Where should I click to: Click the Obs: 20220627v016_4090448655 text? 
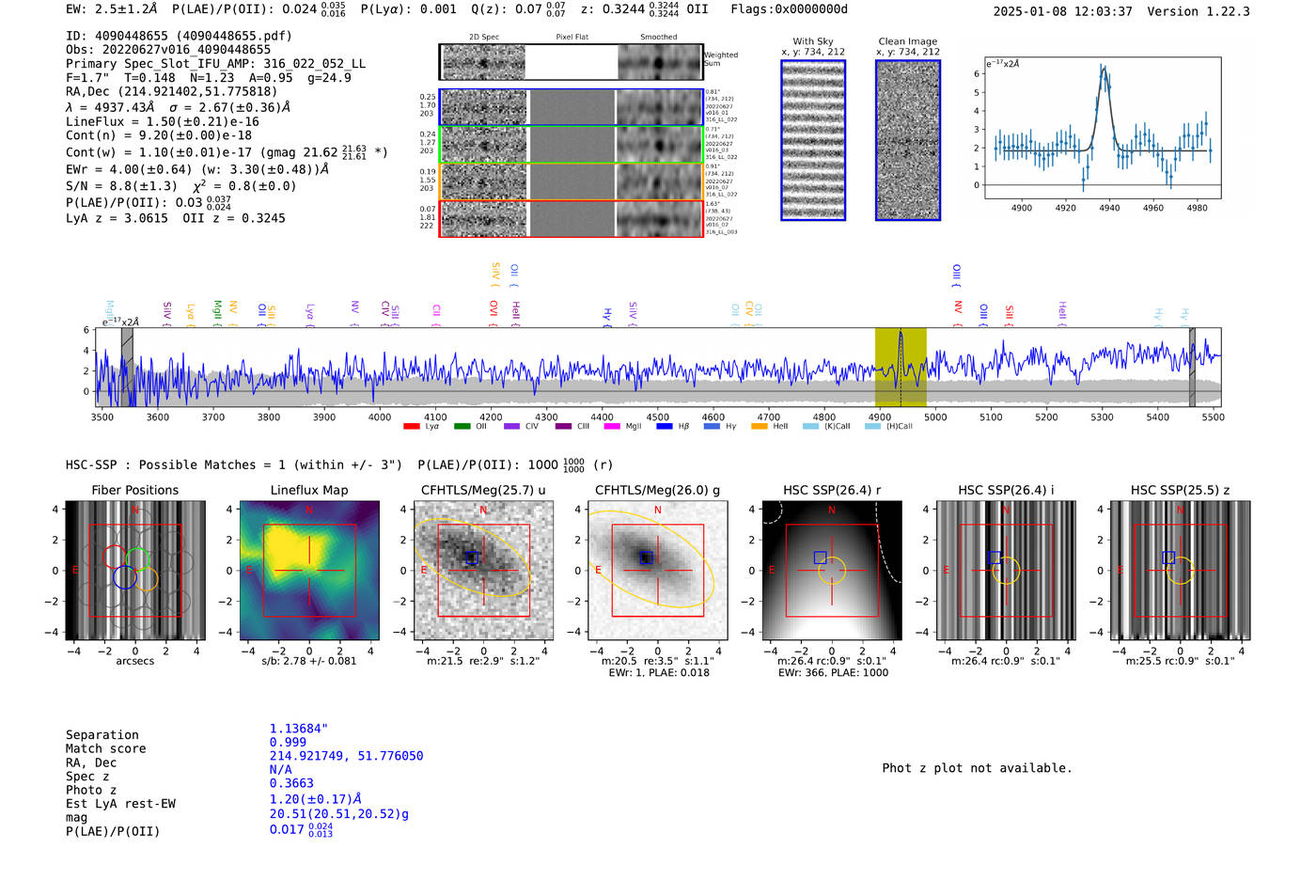pyautogui.click(x=168, y=50)
